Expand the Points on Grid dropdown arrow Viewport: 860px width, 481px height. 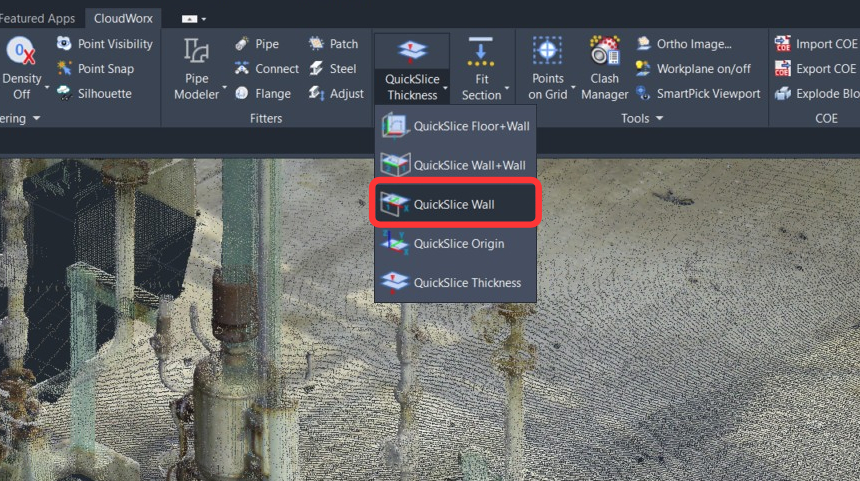click(573, 87)
